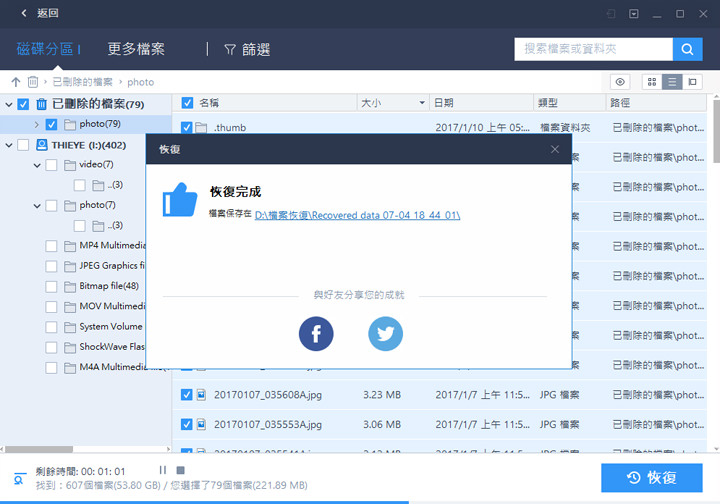Go up one folder level arrow
The height and width of the screenshot is (504, 720).
[x=15, y=82]
